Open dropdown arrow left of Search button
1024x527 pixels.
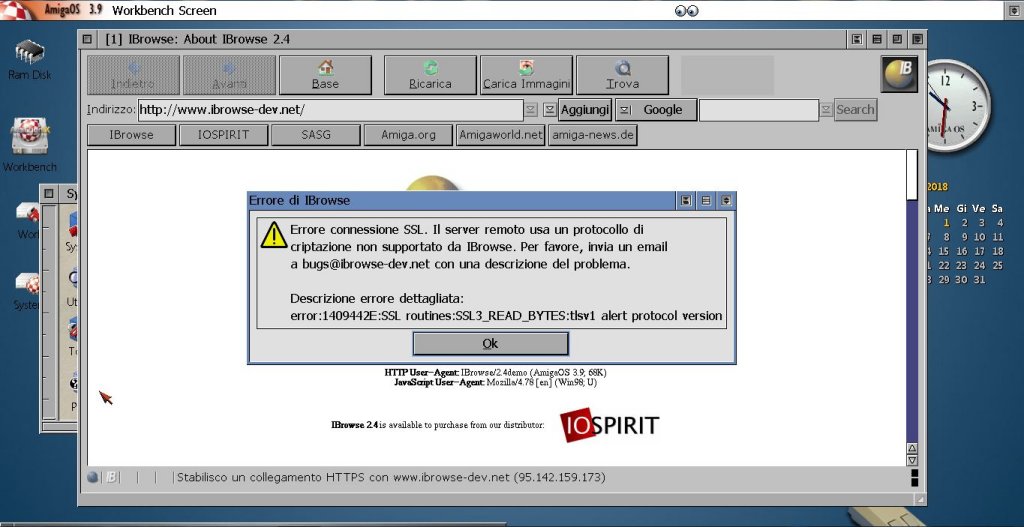point(826,110)
